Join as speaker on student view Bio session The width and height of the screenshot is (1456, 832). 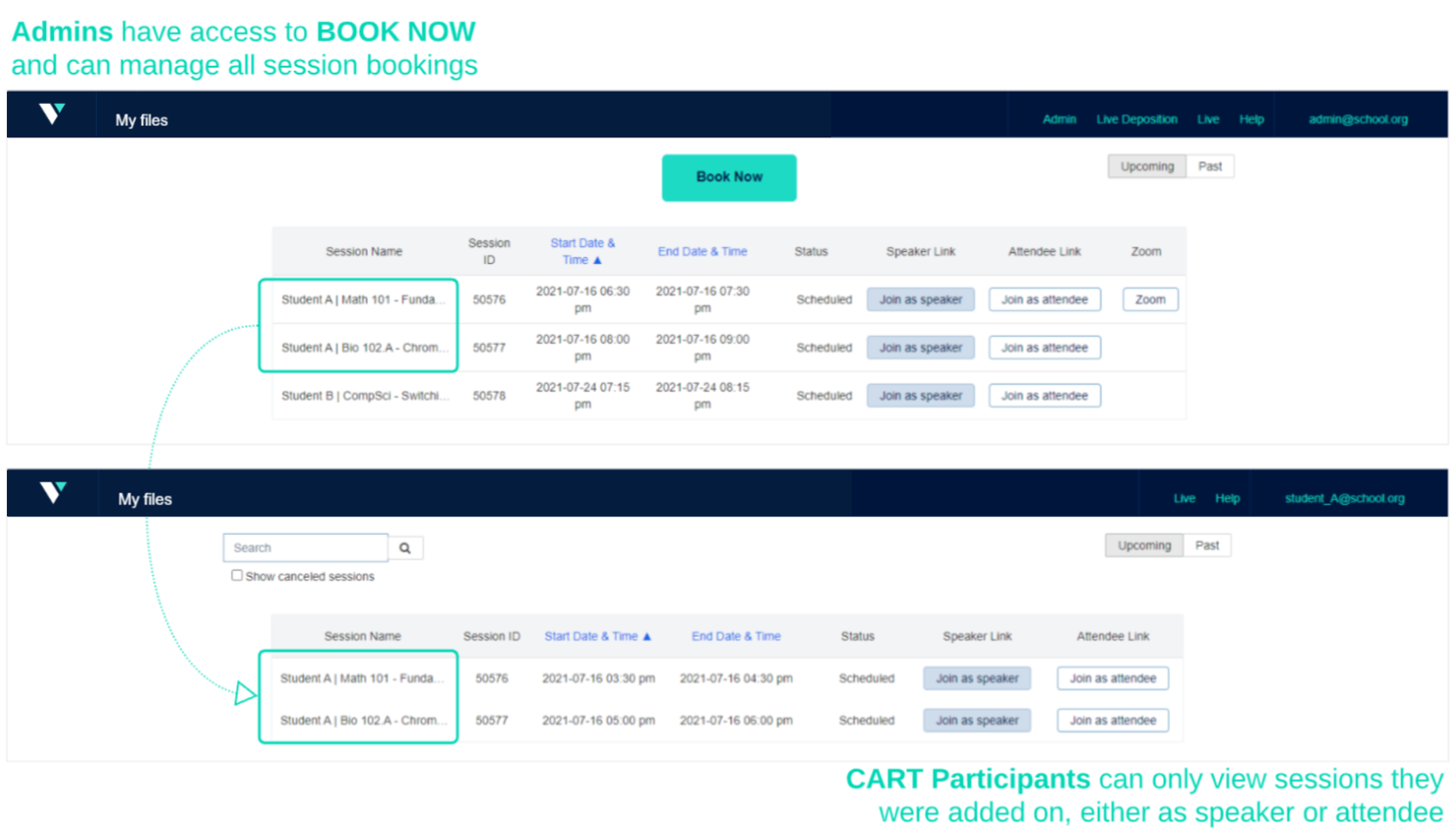977,719
